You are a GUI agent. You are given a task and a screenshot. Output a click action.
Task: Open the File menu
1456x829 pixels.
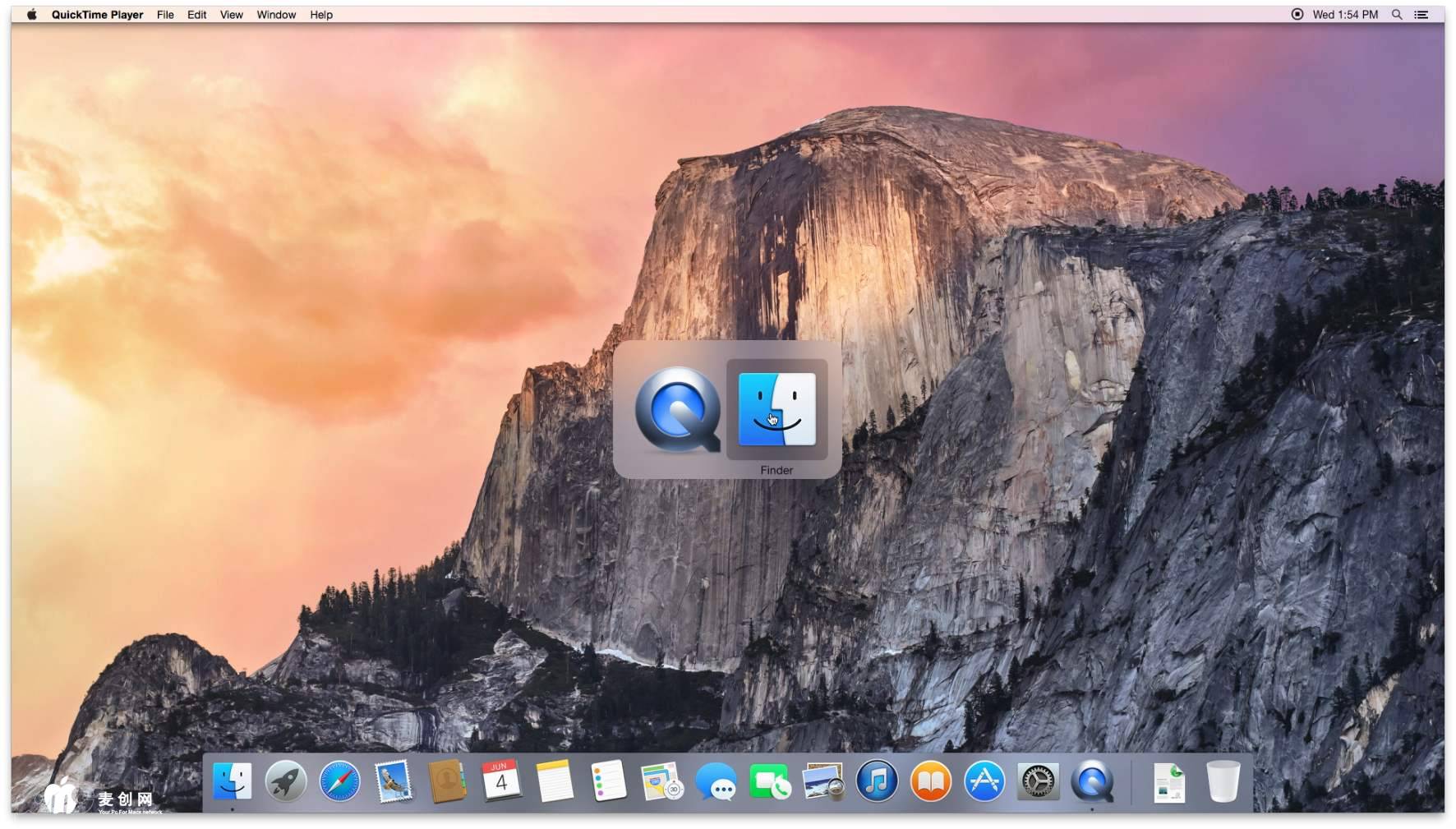(165, 15)
